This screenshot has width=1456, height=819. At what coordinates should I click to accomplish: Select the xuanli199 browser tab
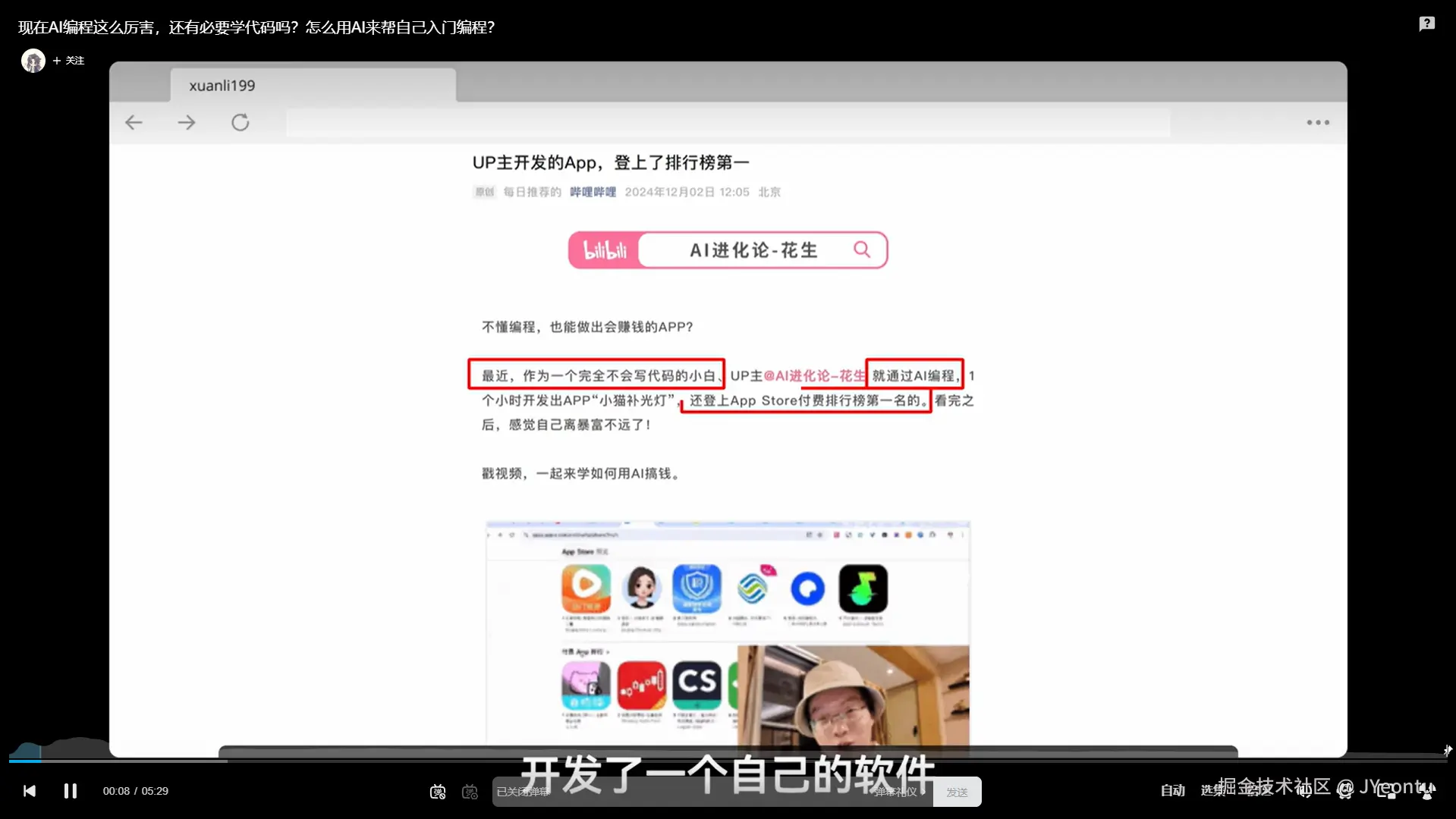(x=313, y=85)
